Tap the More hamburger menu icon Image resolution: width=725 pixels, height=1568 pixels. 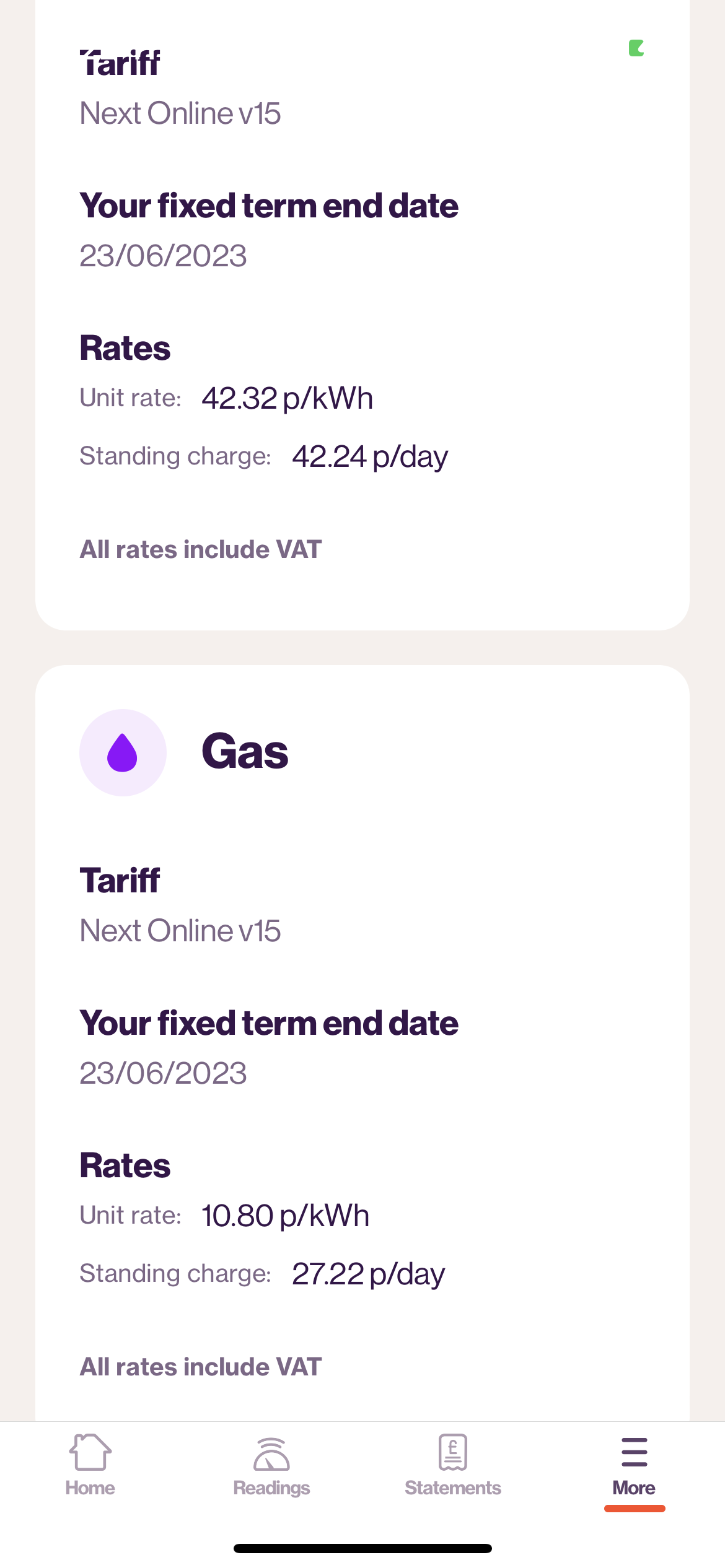click(634, 1452)
